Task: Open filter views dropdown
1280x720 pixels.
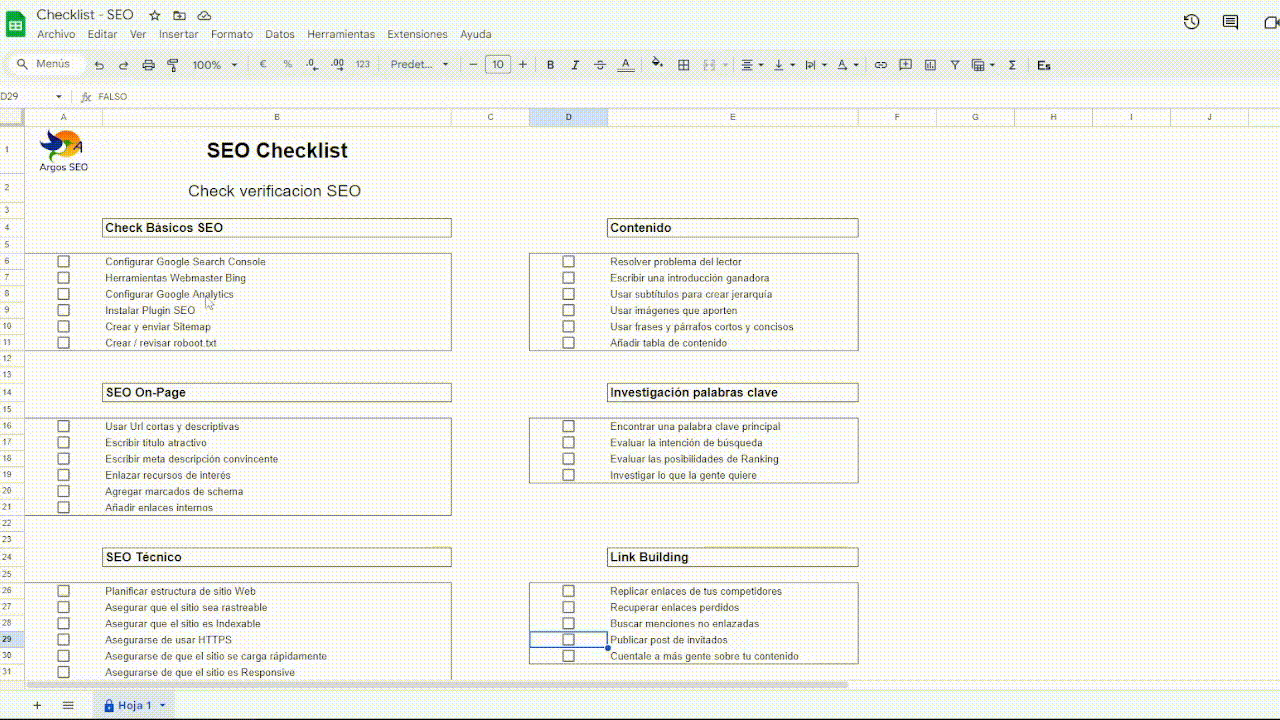Action: (983, 65)
